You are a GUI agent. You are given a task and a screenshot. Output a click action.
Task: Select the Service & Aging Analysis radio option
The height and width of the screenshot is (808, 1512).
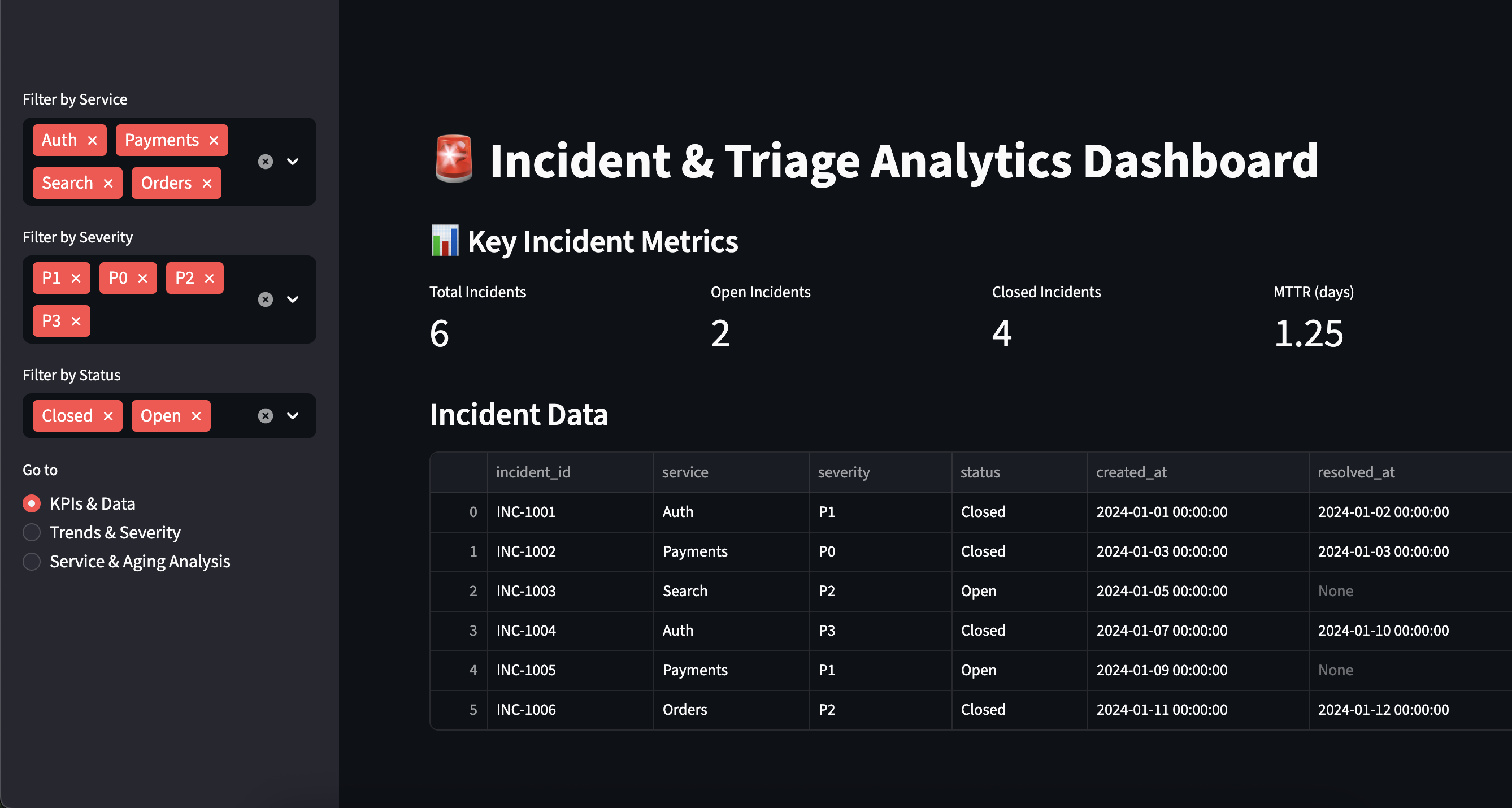(x=31, y=562)
